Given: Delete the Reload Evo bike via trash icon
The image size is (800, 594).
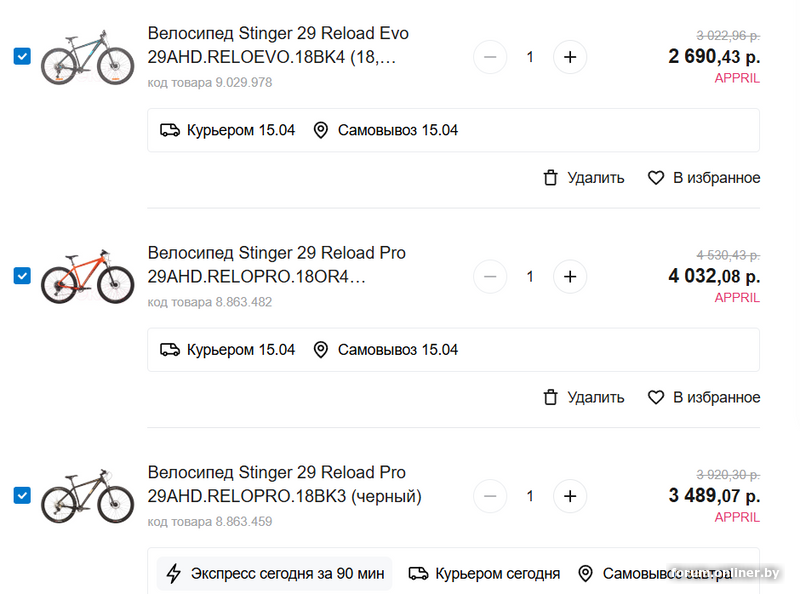Looking at the screenshot, I should point(550,178).
